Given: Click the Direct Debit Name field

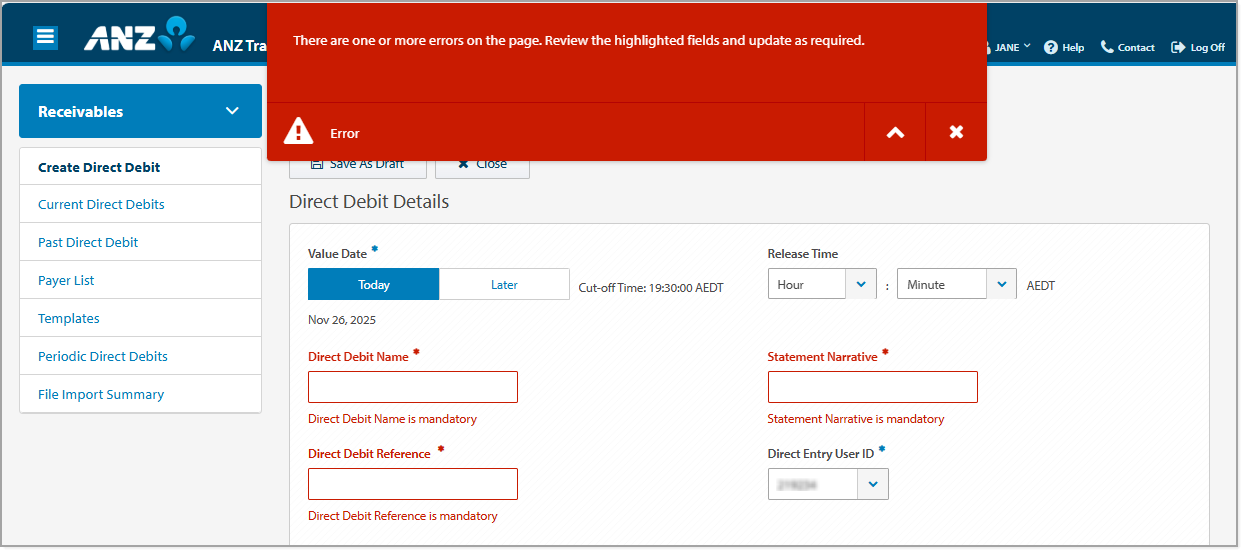Looking at the screenshot, I should click(413, 387).
